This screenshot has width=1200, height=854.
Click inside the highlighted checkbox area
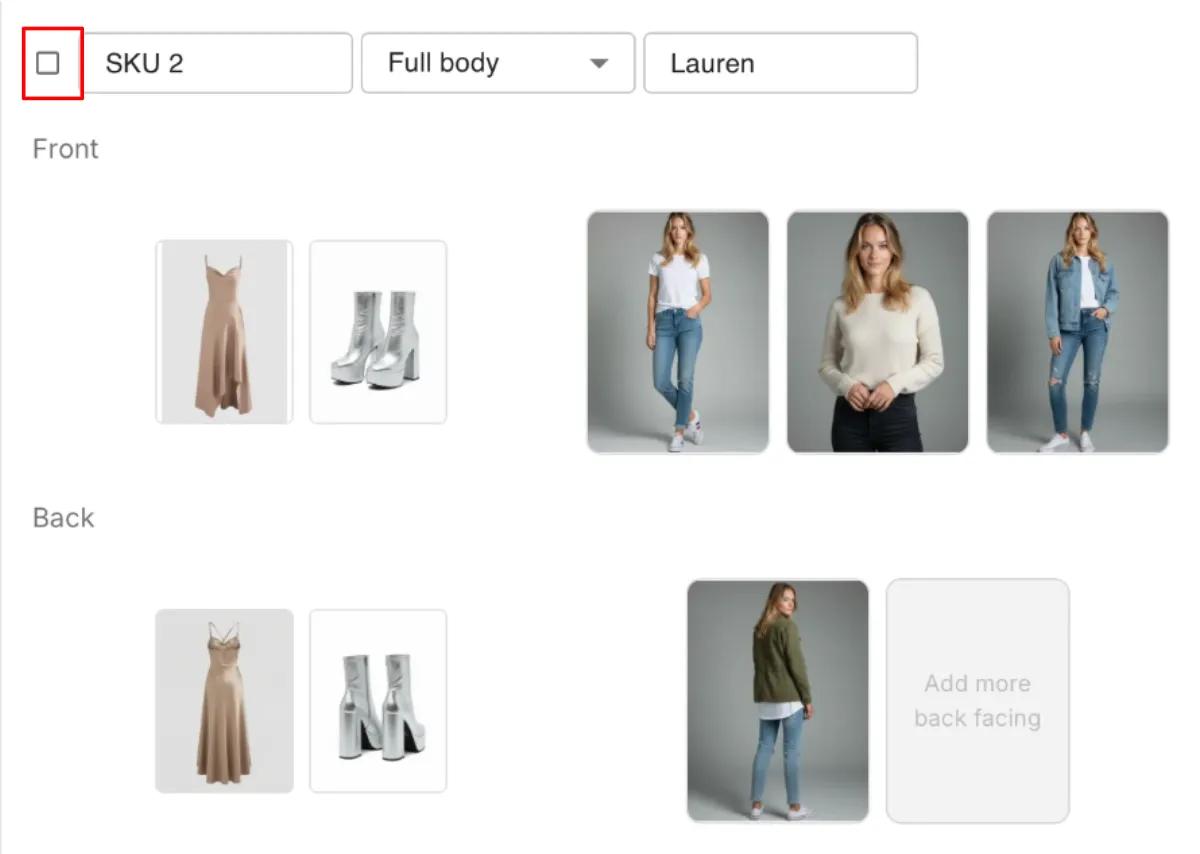pos(48,62)
